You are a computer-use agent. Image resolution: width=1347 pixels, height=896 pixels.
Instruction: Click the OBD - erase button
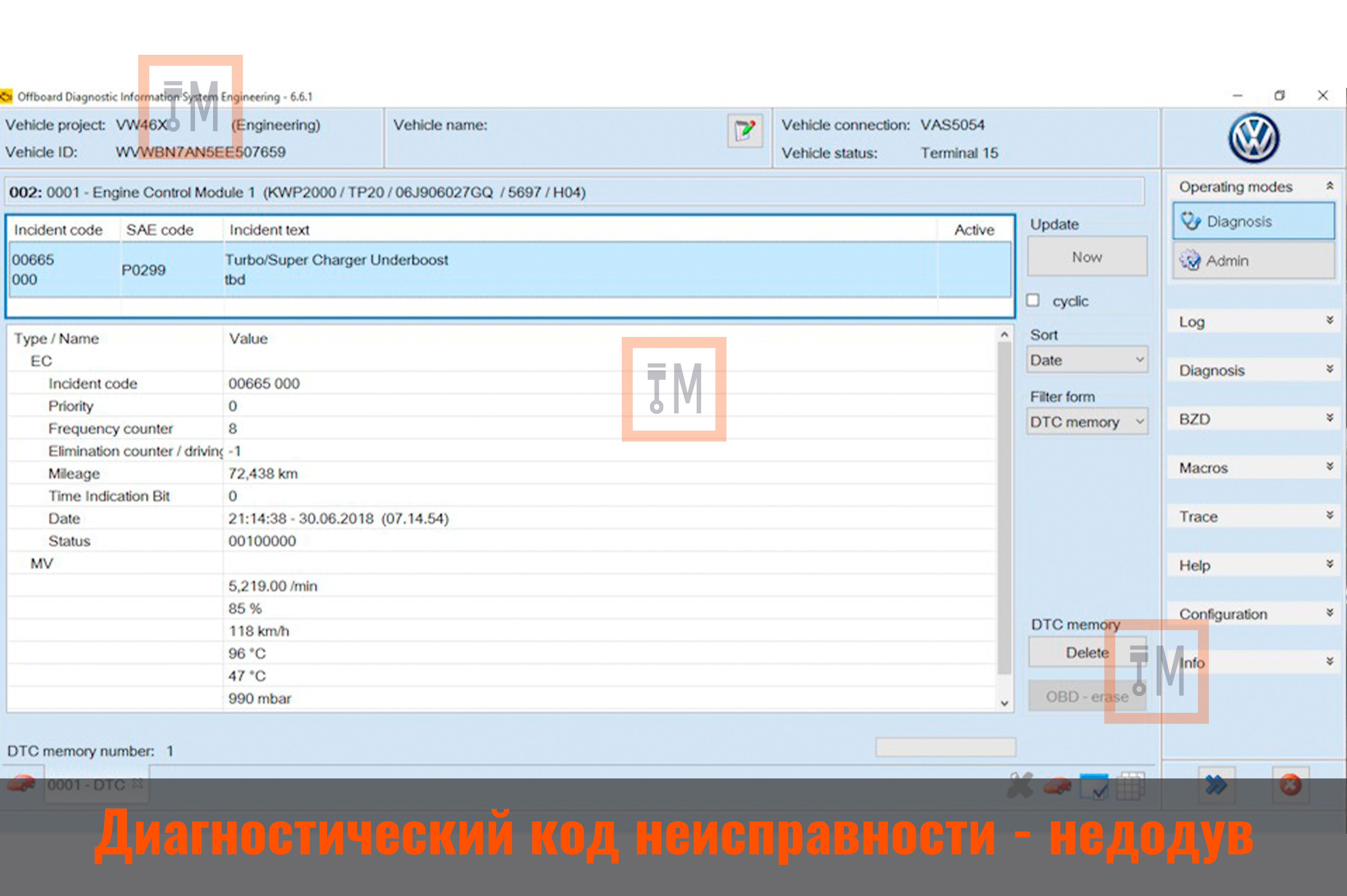(1087, 696)
